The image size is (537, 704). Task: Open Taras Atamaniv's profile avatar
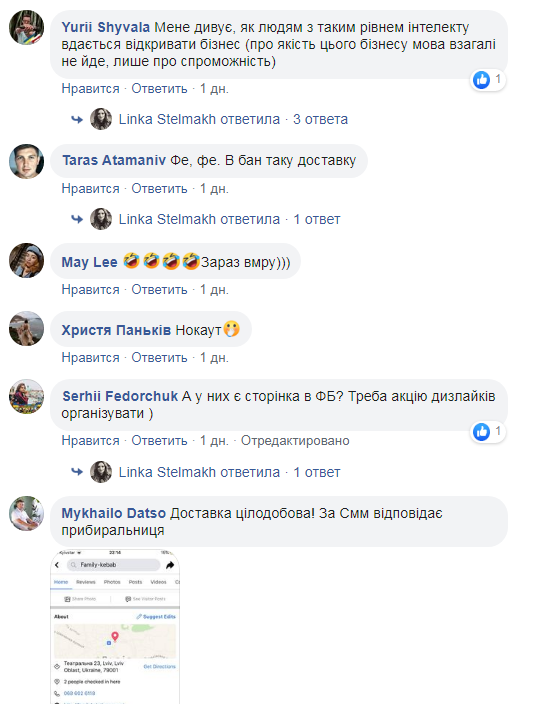pos(26,161)
